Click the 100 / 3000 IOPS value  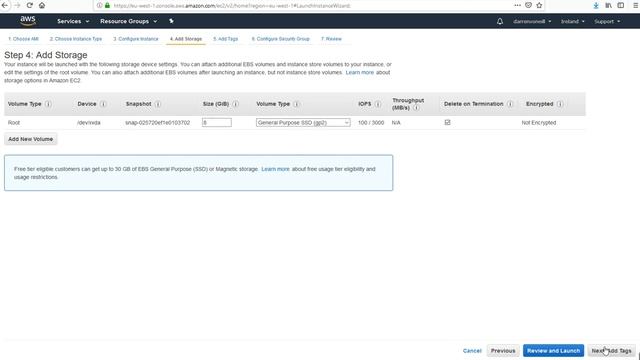(x=371, y=122)
